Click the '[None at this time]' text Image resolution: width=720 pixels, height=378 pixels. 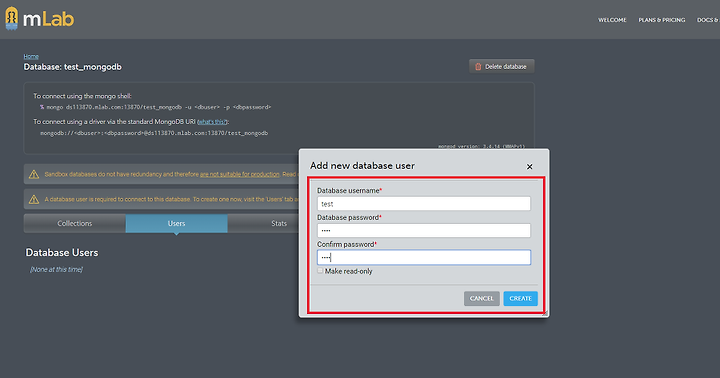click(56, 270)
